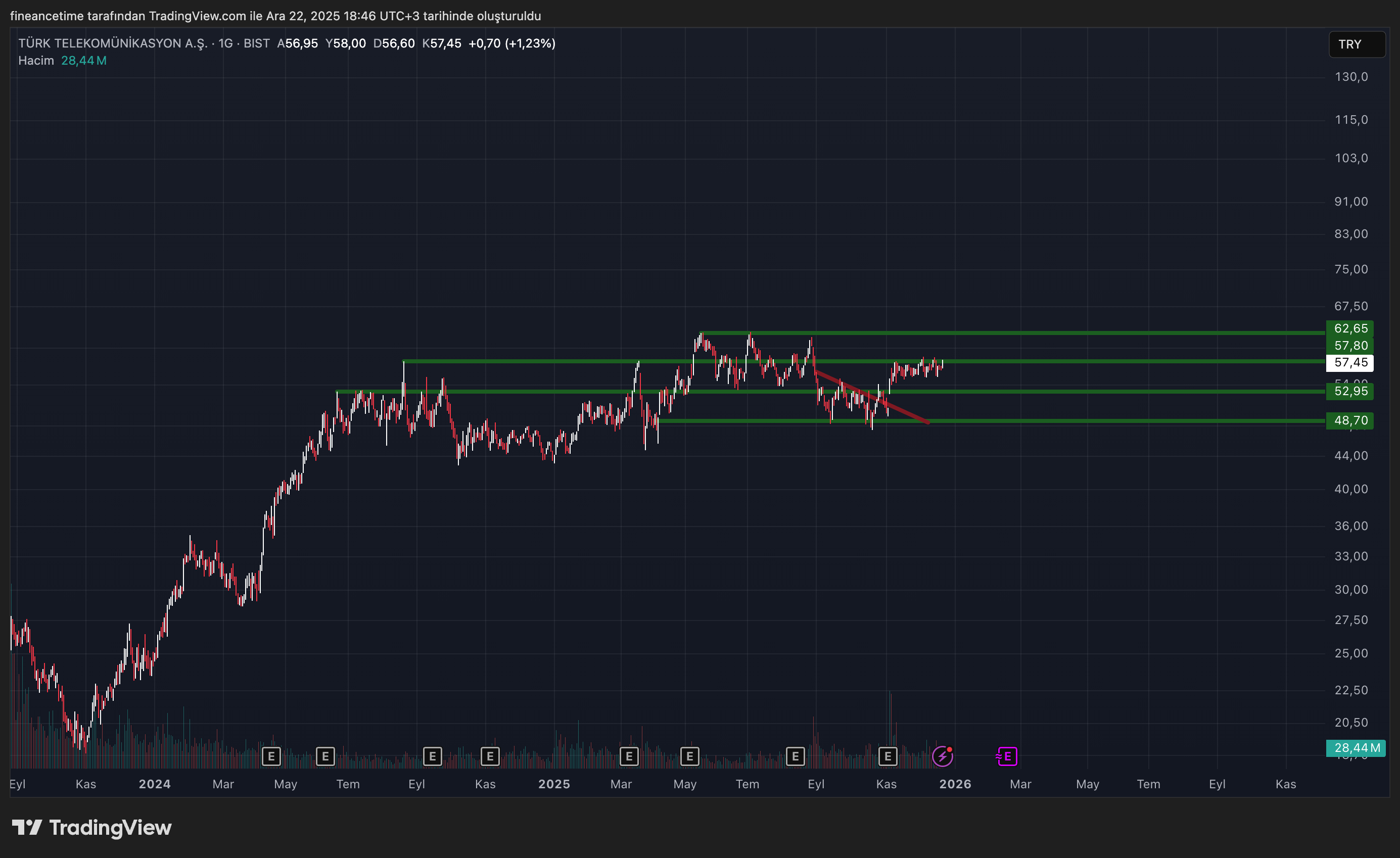Click the 28,44 M volume axis label
This screenshot has height=858, width=1400.
pyautogui.click(x=1356, y=748)
